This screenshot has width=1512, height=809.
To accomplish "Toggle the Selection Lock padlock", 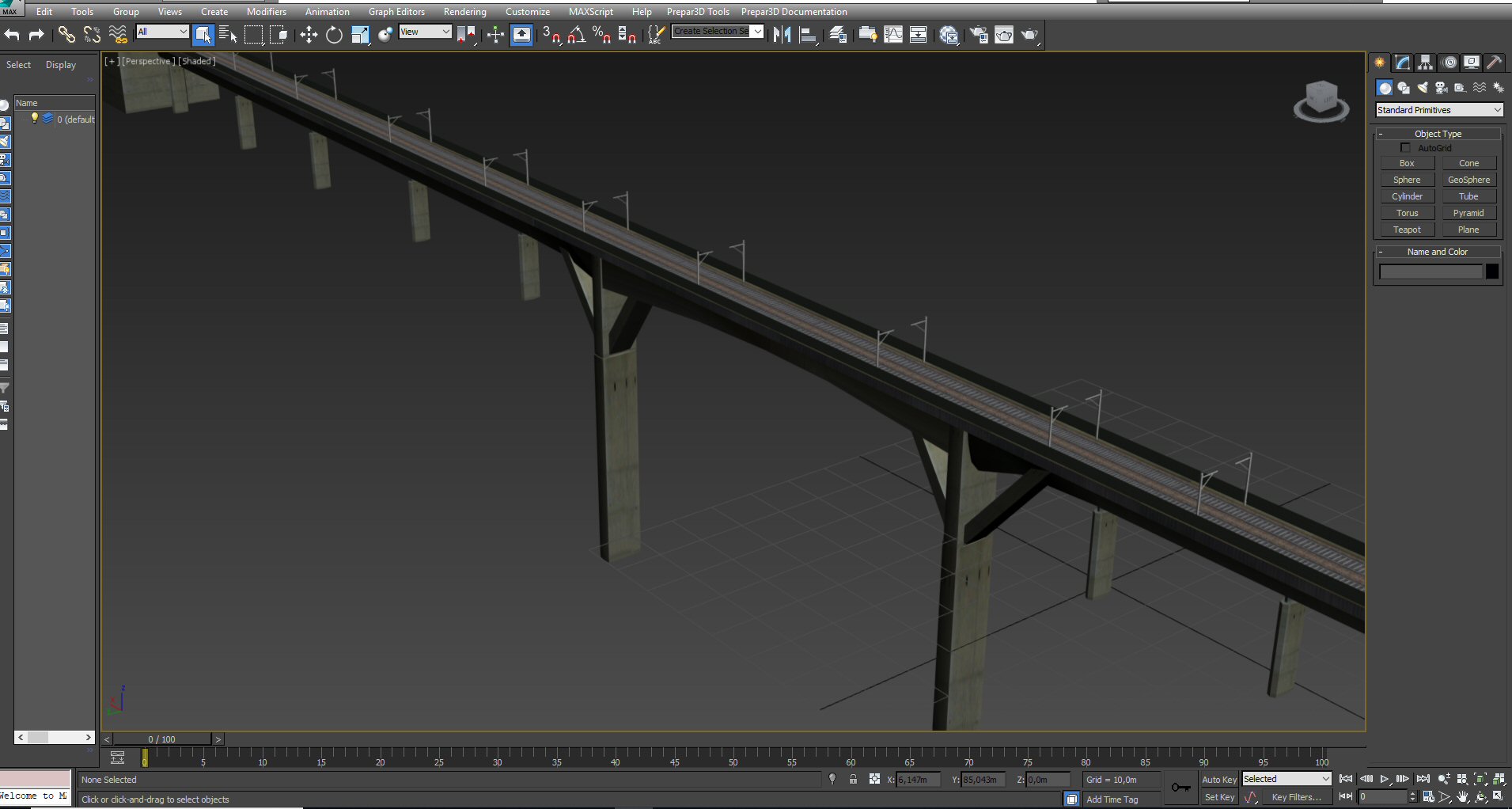I will 853,780.
